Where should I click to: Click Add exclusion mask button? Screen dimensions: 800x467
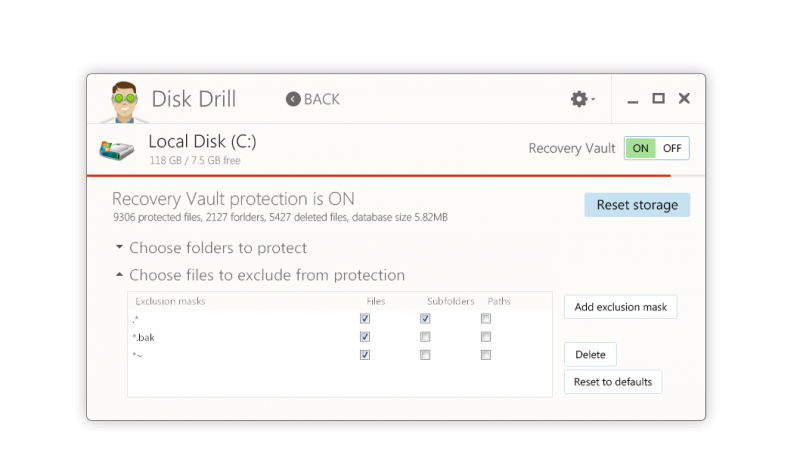click(620, 307)
